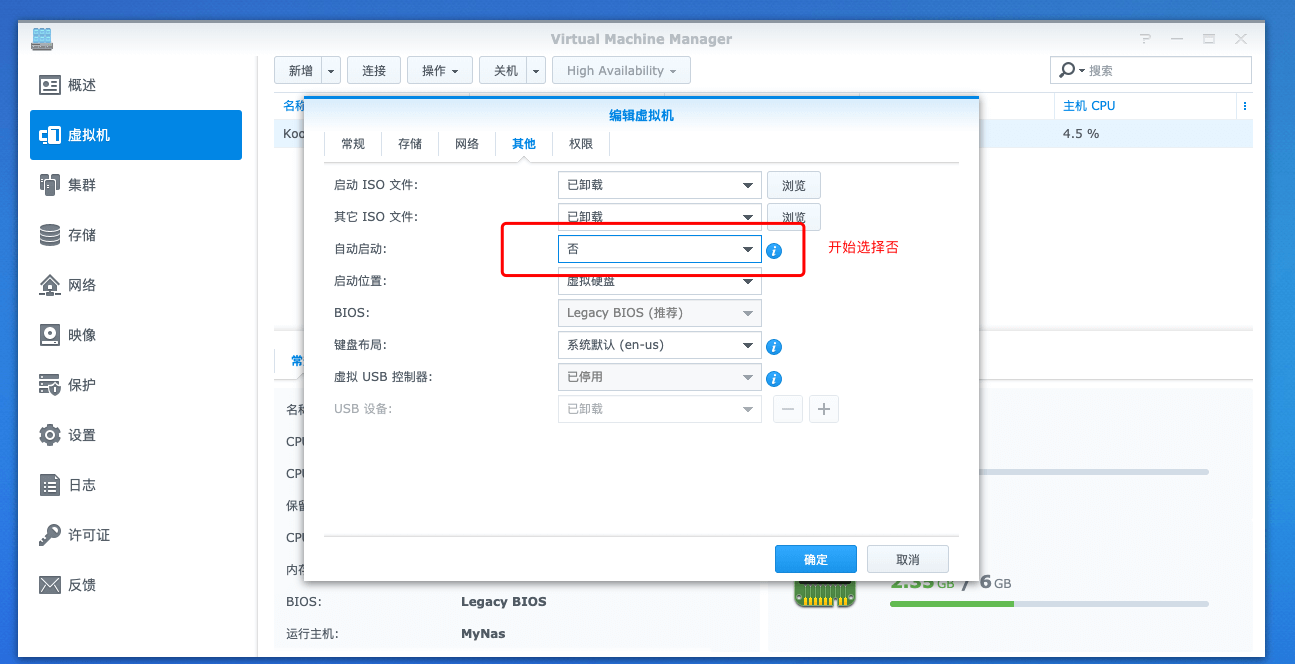The width and height of the screenshot is (1295, 664).
Task: Switch to the 常规 tab in dialog
Action: [352, 143]
